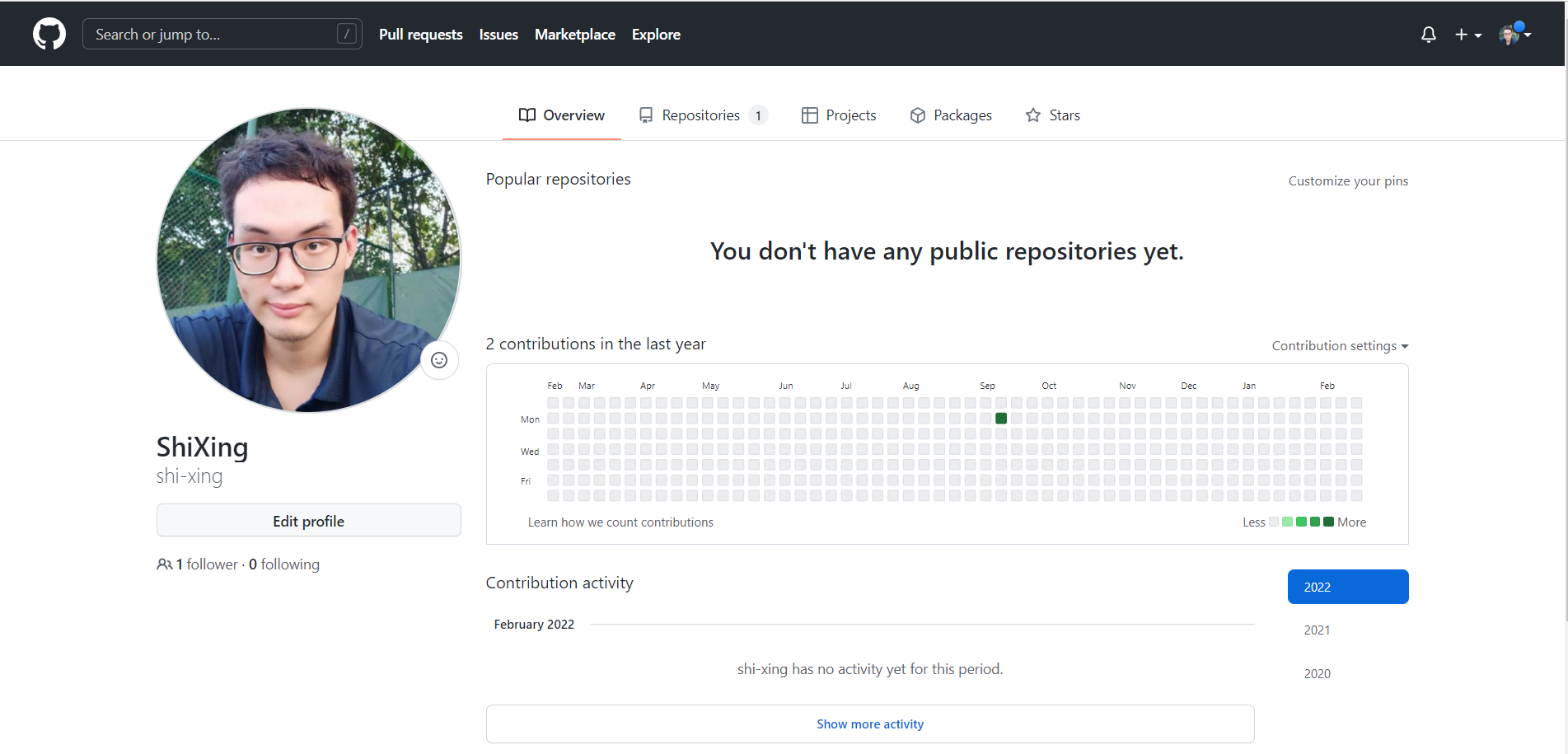Image resolution: width=1568 pixels, height=754 pixels.
Task: Expand the Contribution settings dropdown
Action: click(x=1339, y=346)
